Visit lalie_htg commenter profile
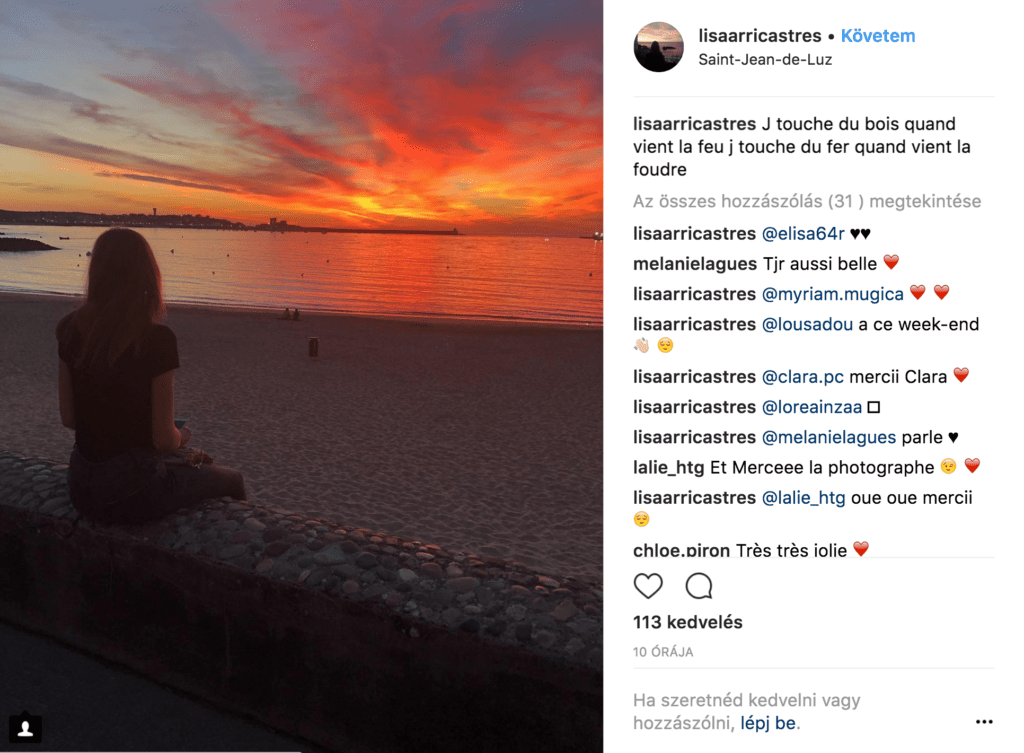 [668, 467]
